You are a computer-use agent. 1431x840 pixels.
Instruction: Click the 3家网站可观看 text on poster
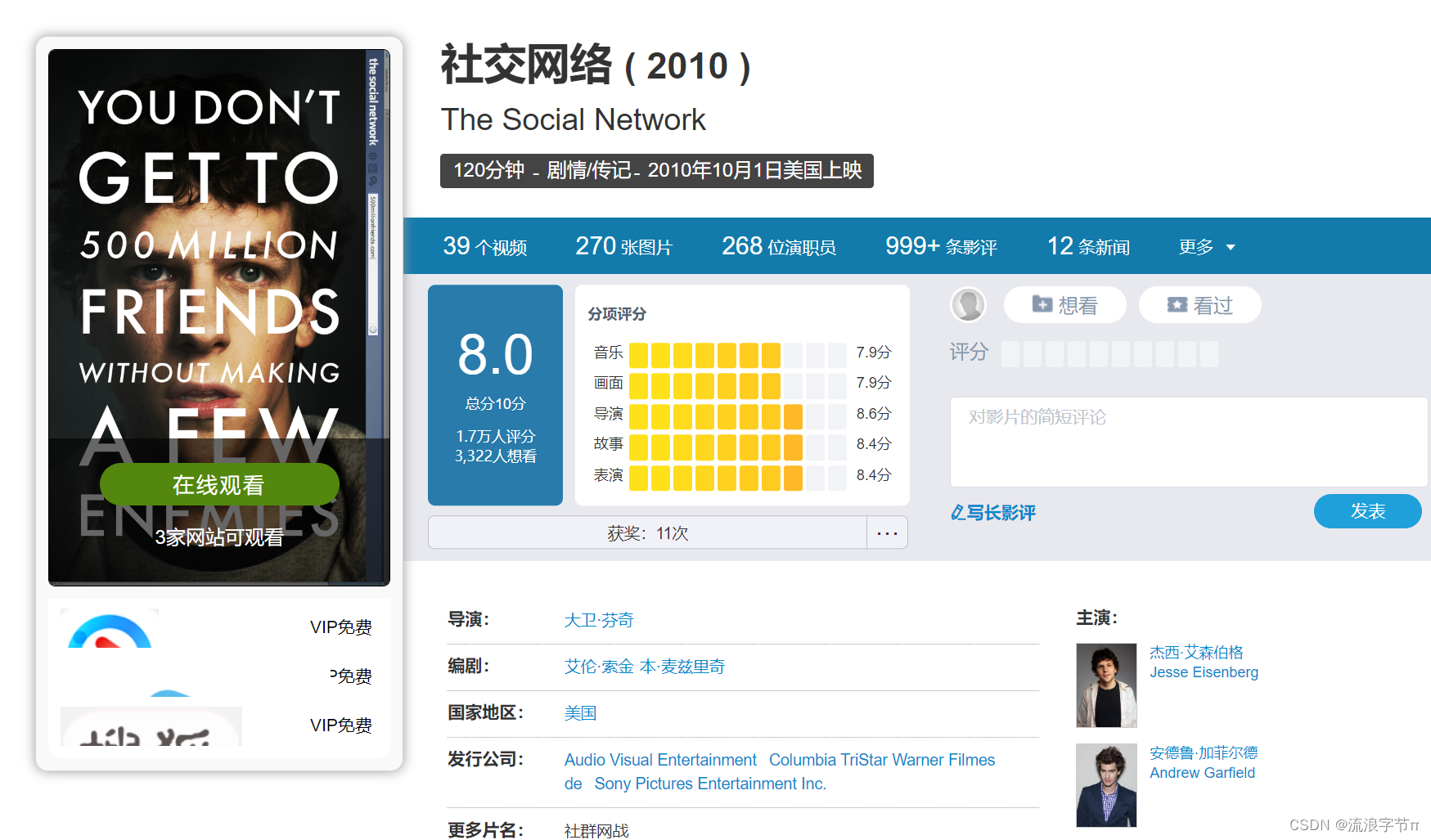[219, 537]
